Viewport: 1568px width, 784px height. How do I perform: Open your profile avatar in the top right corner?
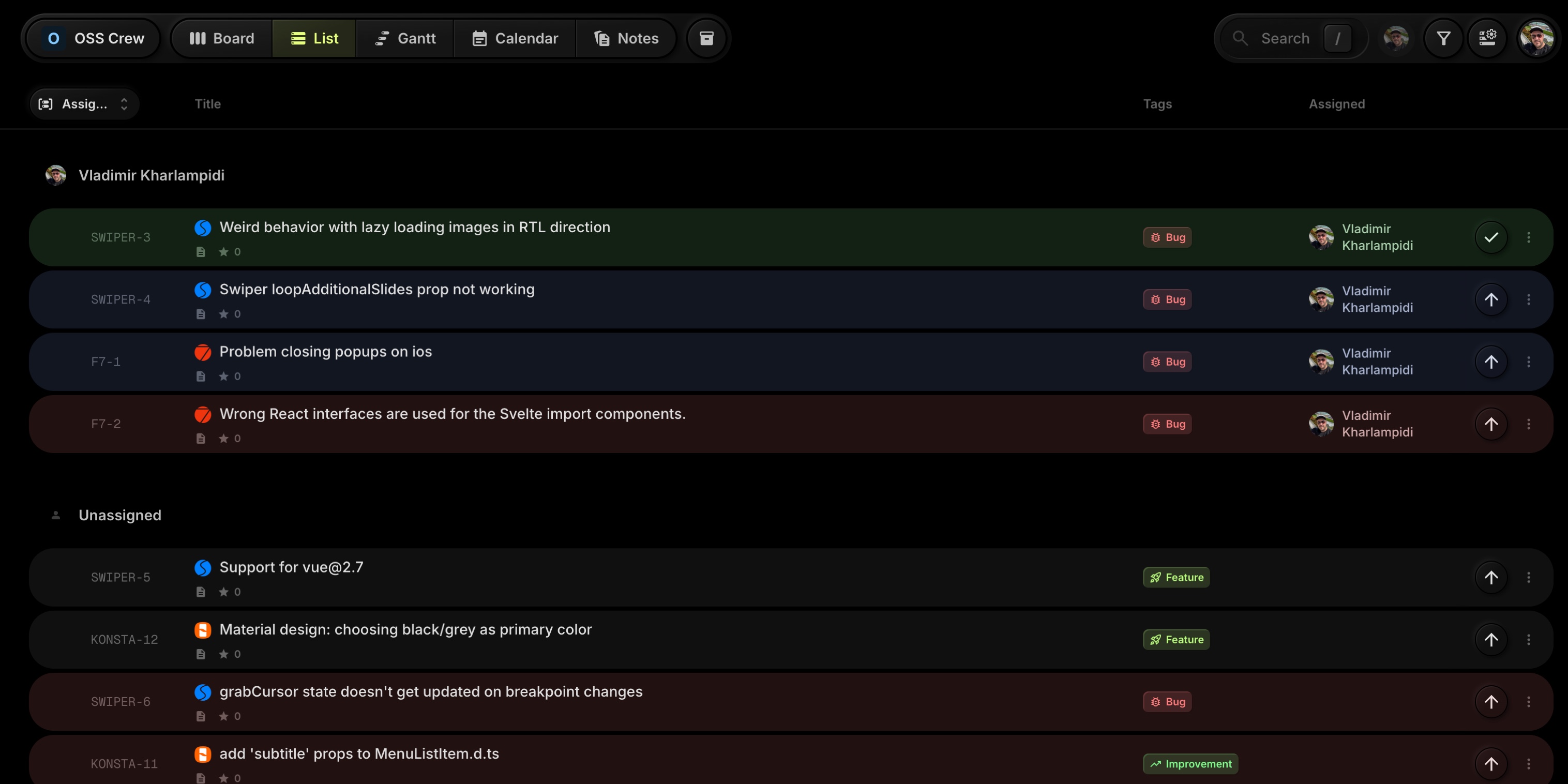1536,38
